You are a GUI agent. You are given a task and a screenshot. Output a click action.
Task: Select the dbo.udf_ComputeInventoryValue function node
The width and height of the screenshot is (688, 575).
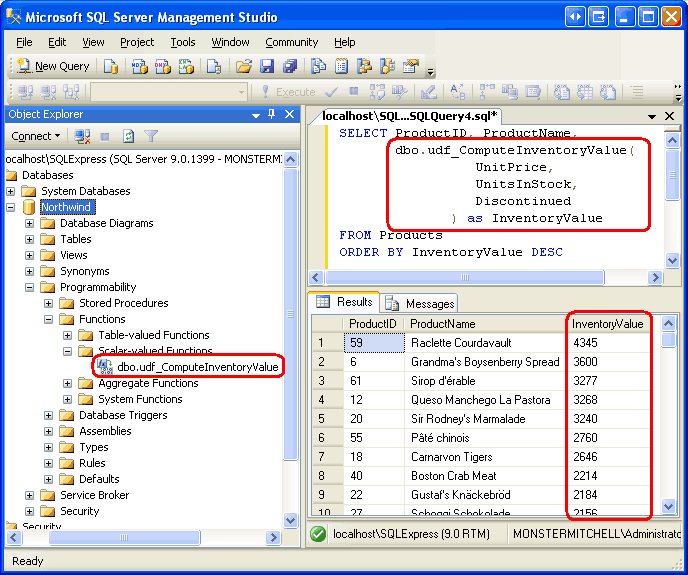coord(196,367)
